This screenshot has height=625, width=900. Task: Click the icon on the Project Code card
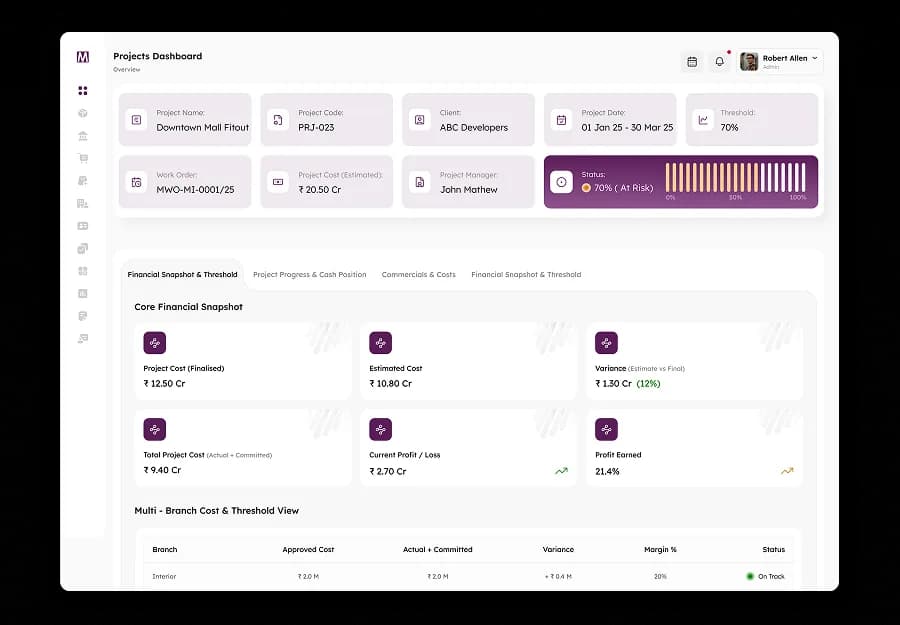(x=278, y=120)
